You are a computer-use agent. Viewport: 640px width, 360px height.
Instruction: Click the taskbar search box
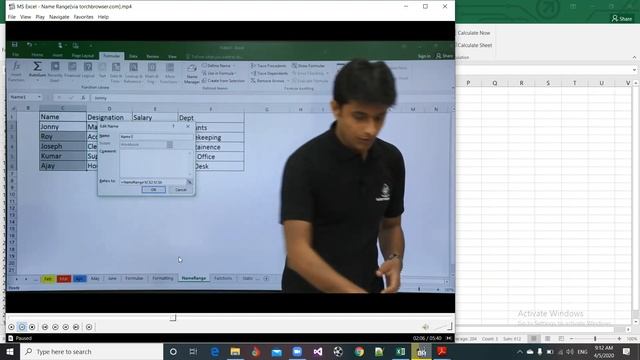(x=91, y=351)
